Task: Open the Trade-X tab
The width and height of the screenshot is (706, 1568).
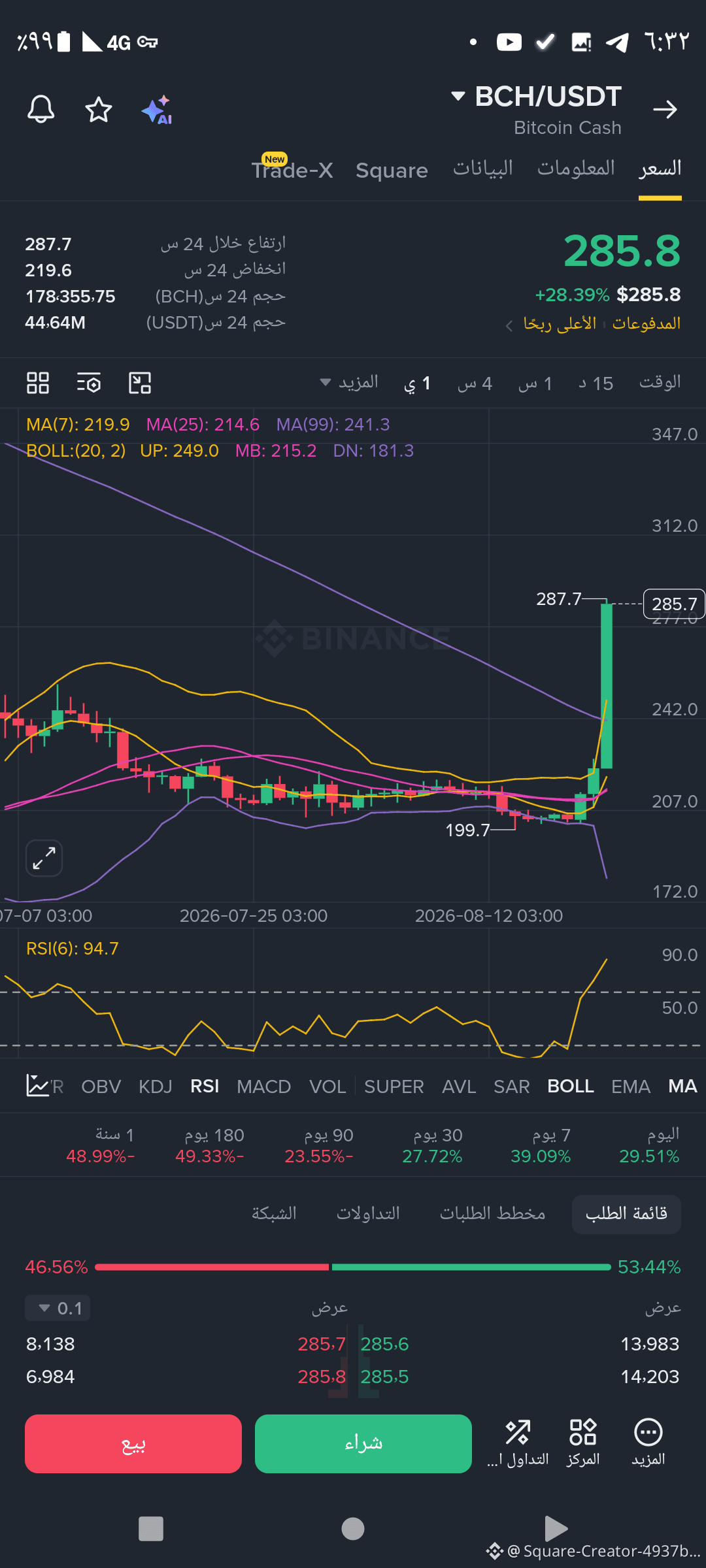Action: coord(292,169)
